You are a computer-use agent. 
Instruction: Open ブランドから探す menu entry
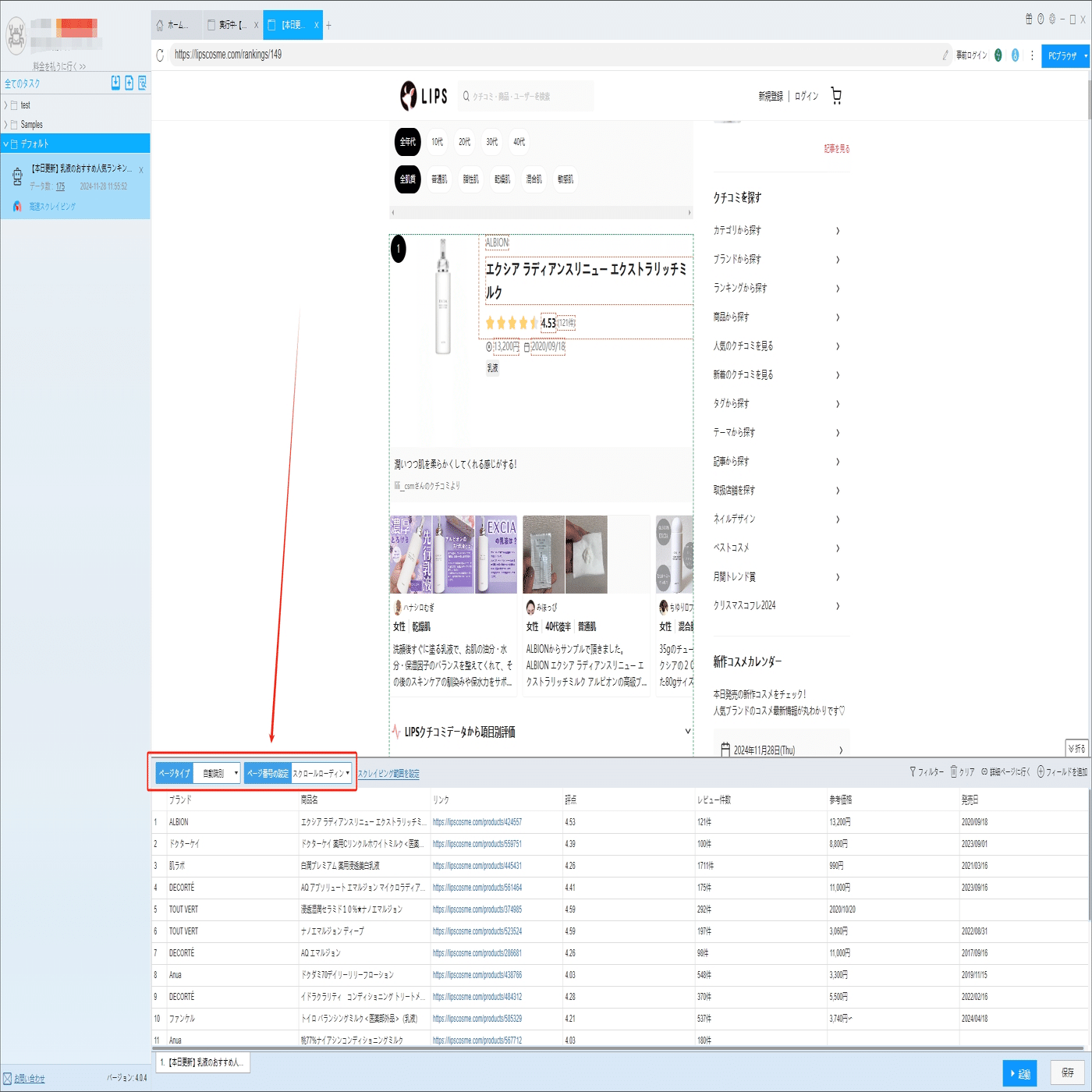pos(777,260)
